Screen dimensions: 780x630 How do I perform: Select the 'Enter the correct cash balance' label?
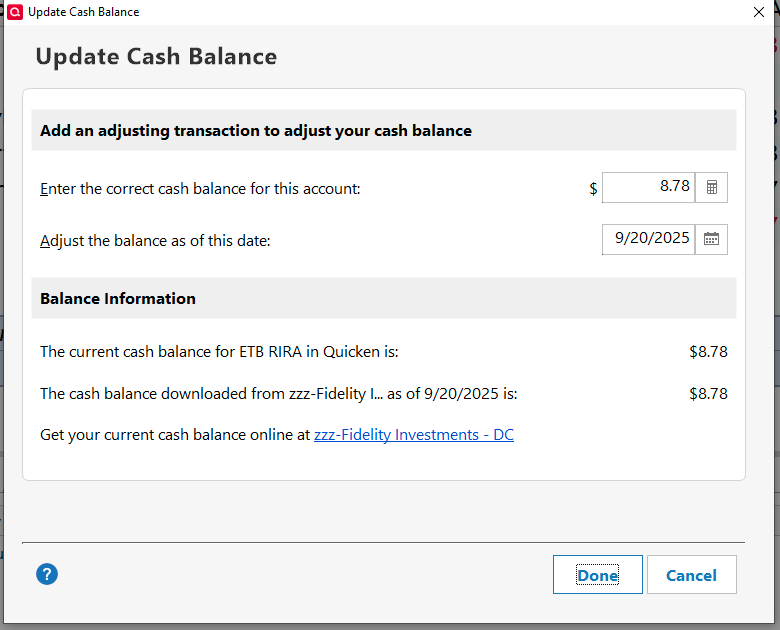click(x=200, y=189)
